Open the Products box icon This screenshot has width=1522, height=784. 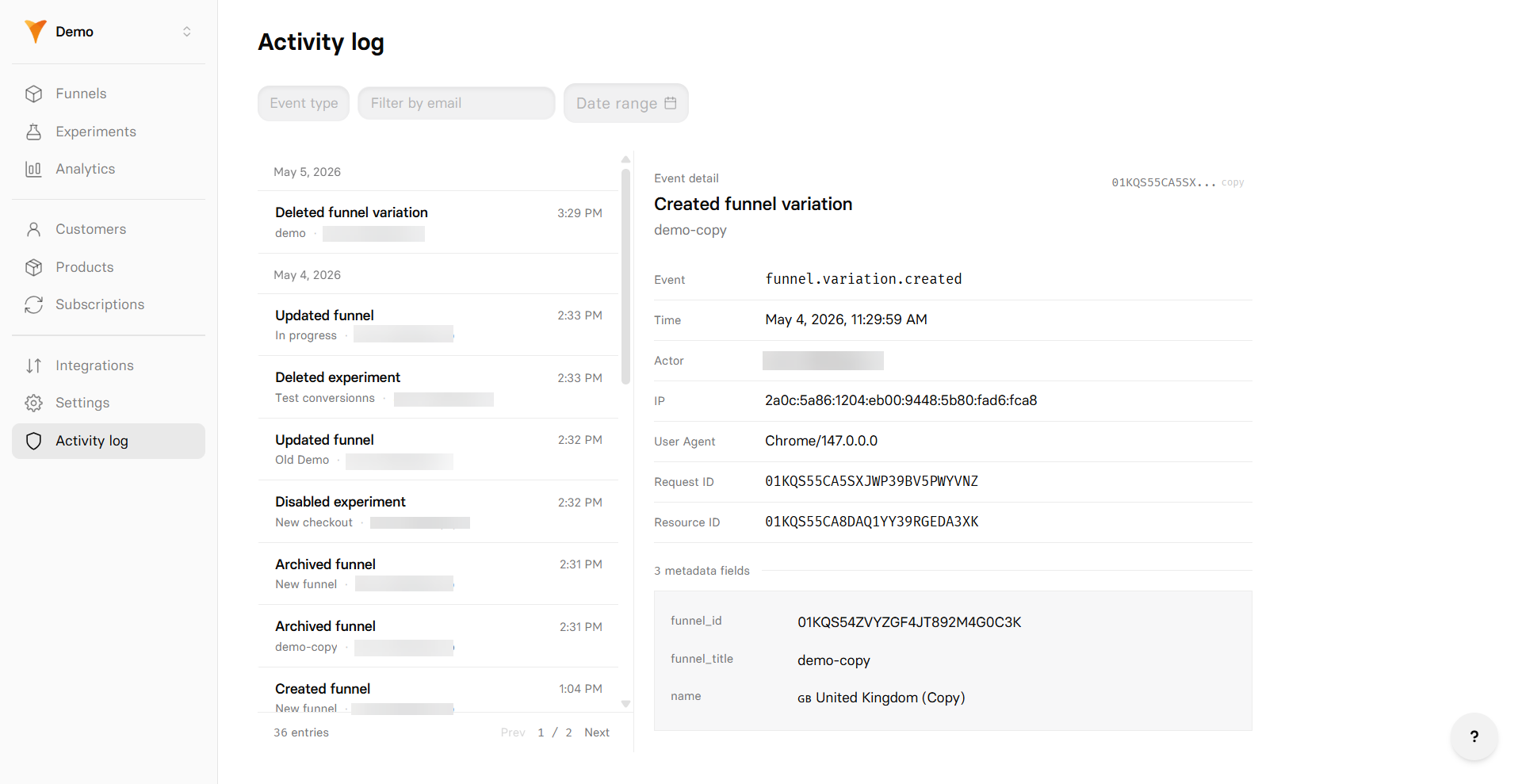point(33,267)
